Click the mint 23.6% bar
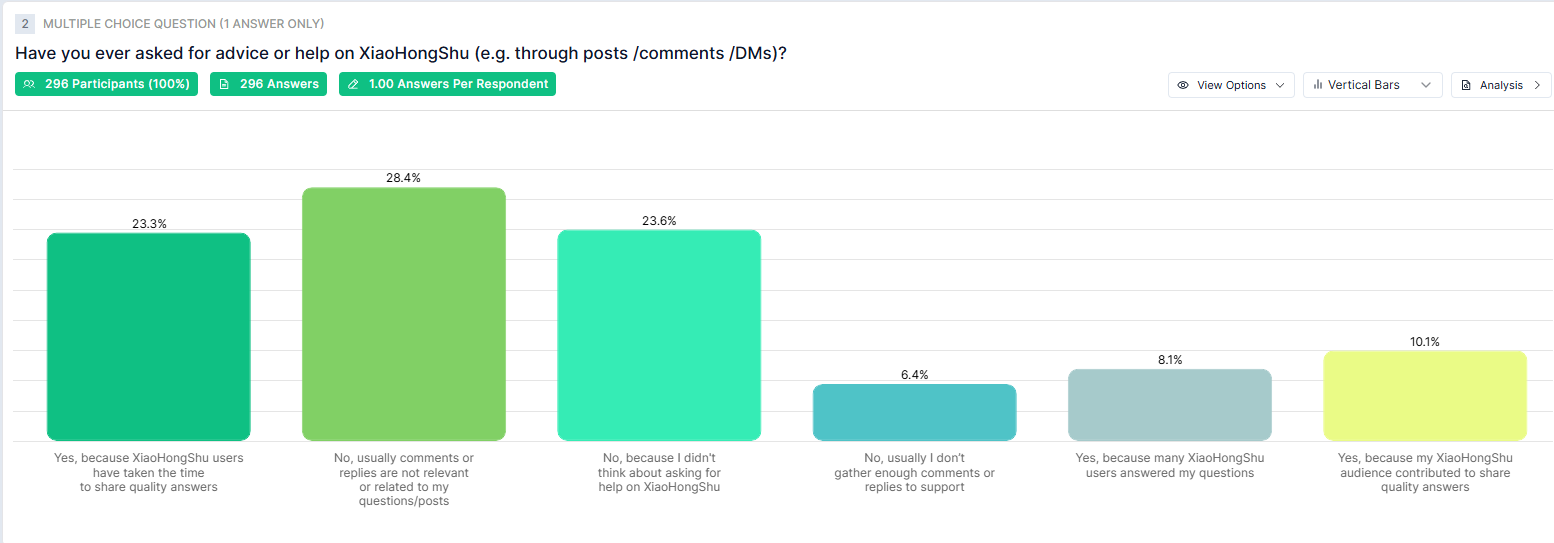The height and width of the screenshot is (543, 1554). coord(659,335)
